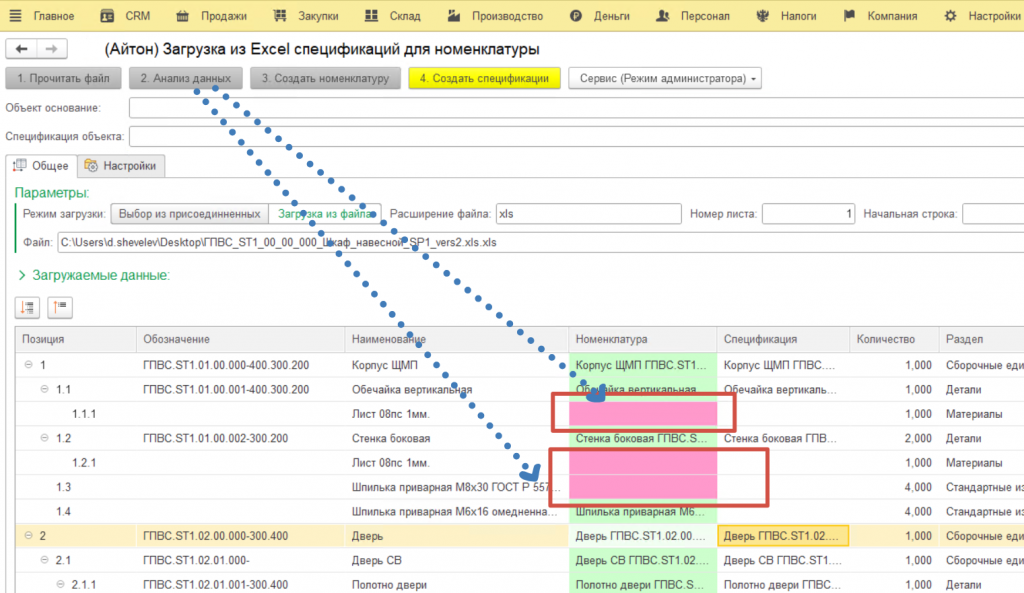Click the Склад grid icon
The image size is (1024, 593).
pyautogui.click(x=371, y=16)
